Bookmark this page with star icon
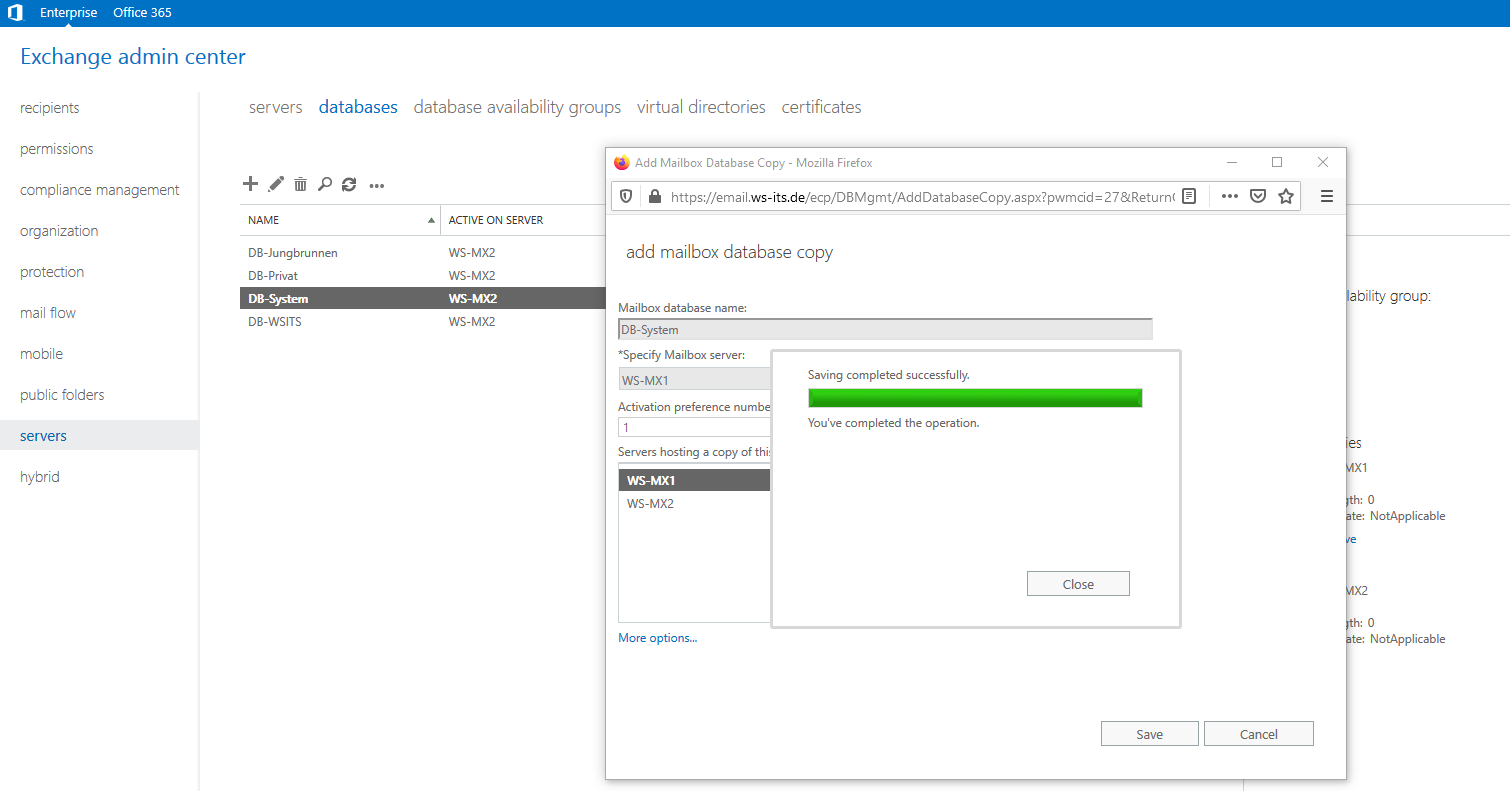This screenshot has height=791, width=1510. pos(1286,197)
